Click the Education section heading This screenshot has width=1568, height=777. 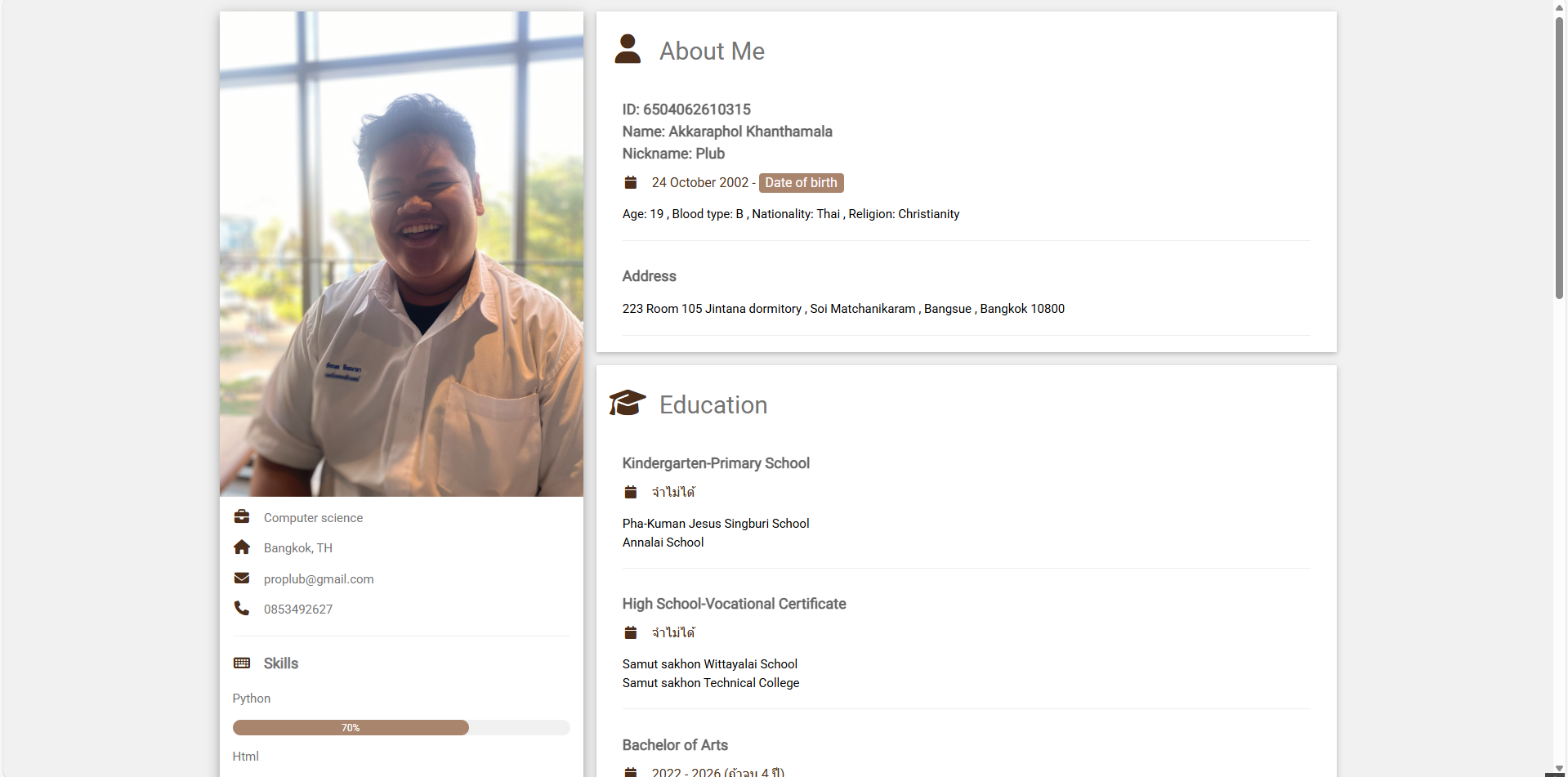pos(713,405)
